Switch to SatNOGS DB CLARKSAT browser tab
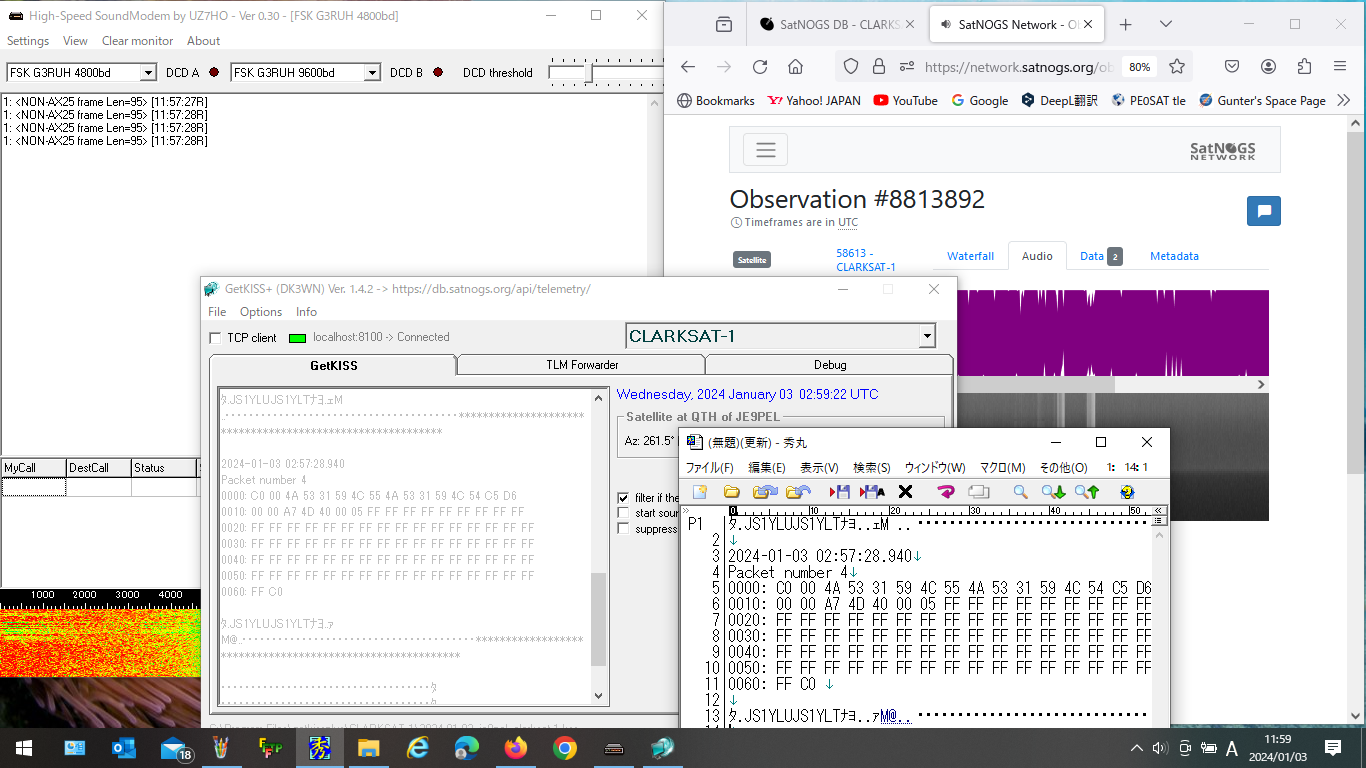Screen dimensions: 1366x768 (x=836, y=25)
